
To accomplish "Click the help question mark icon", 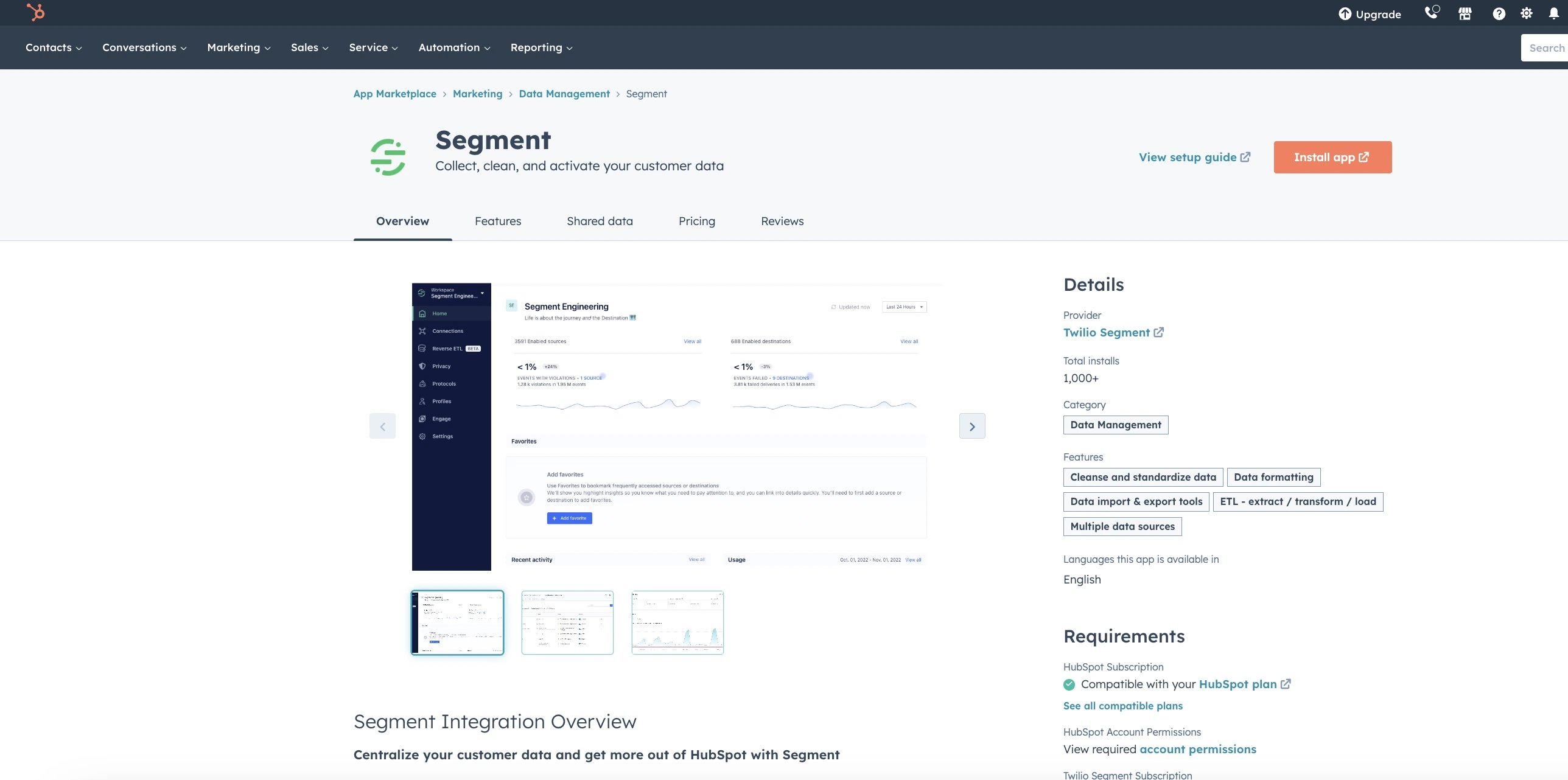I will 1499,13.
